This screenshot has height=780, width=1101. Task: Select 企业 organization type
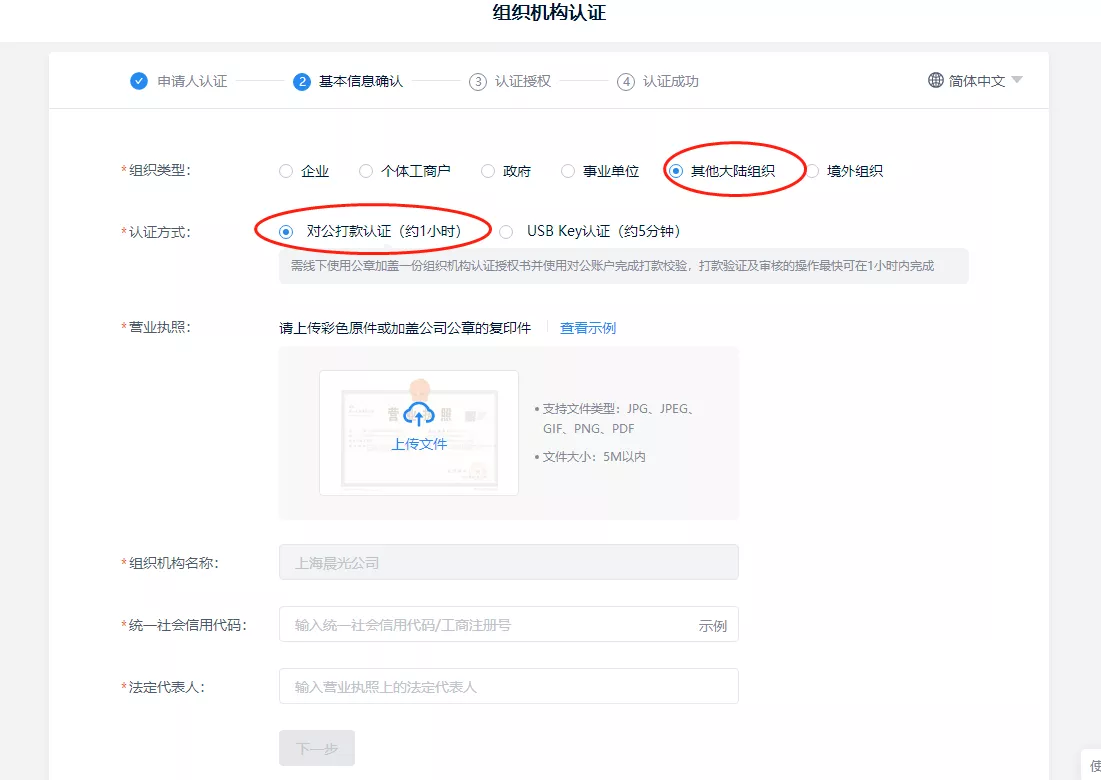(286, 171)
